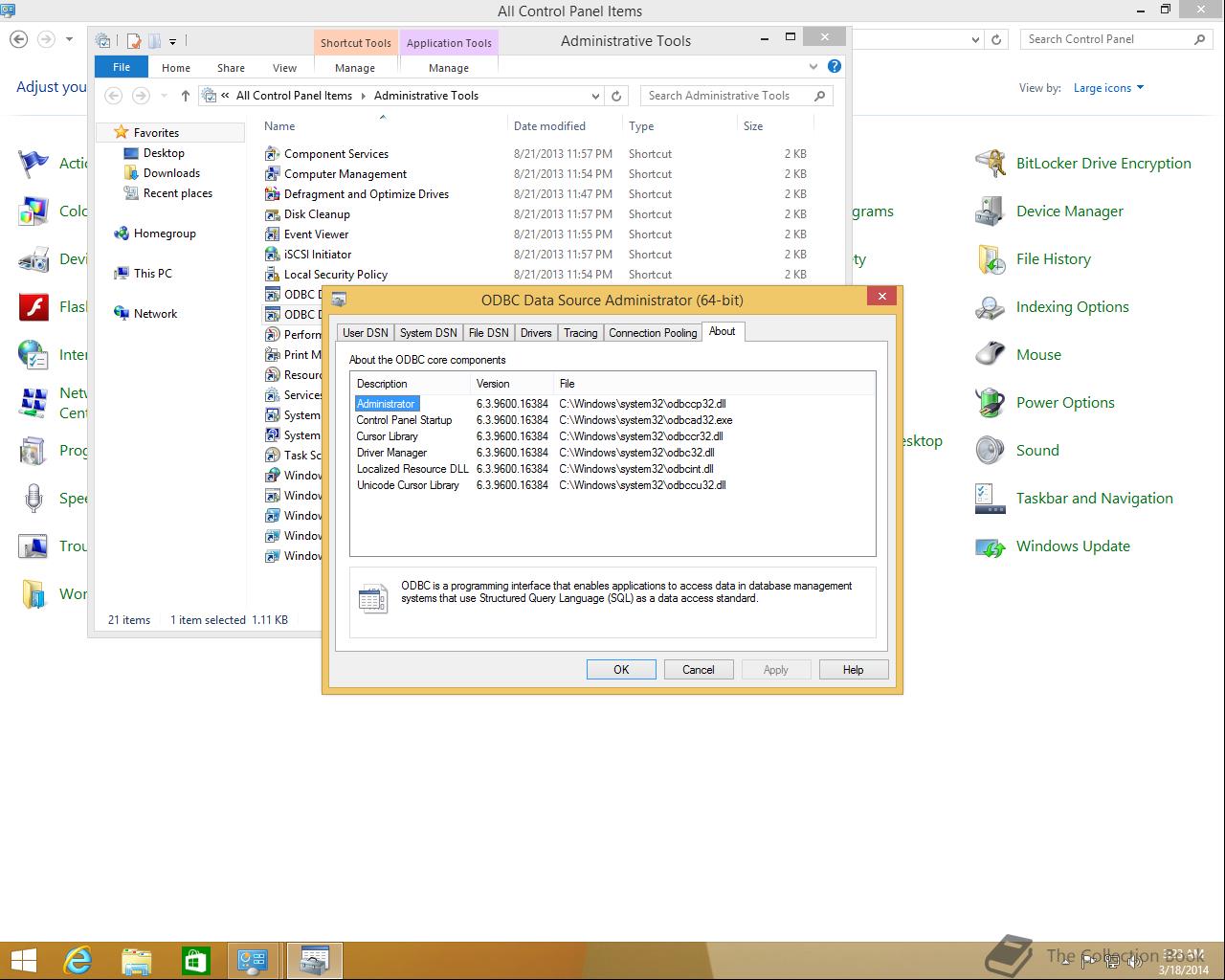Click iSCSI Initiator shortcut icon

273,255
